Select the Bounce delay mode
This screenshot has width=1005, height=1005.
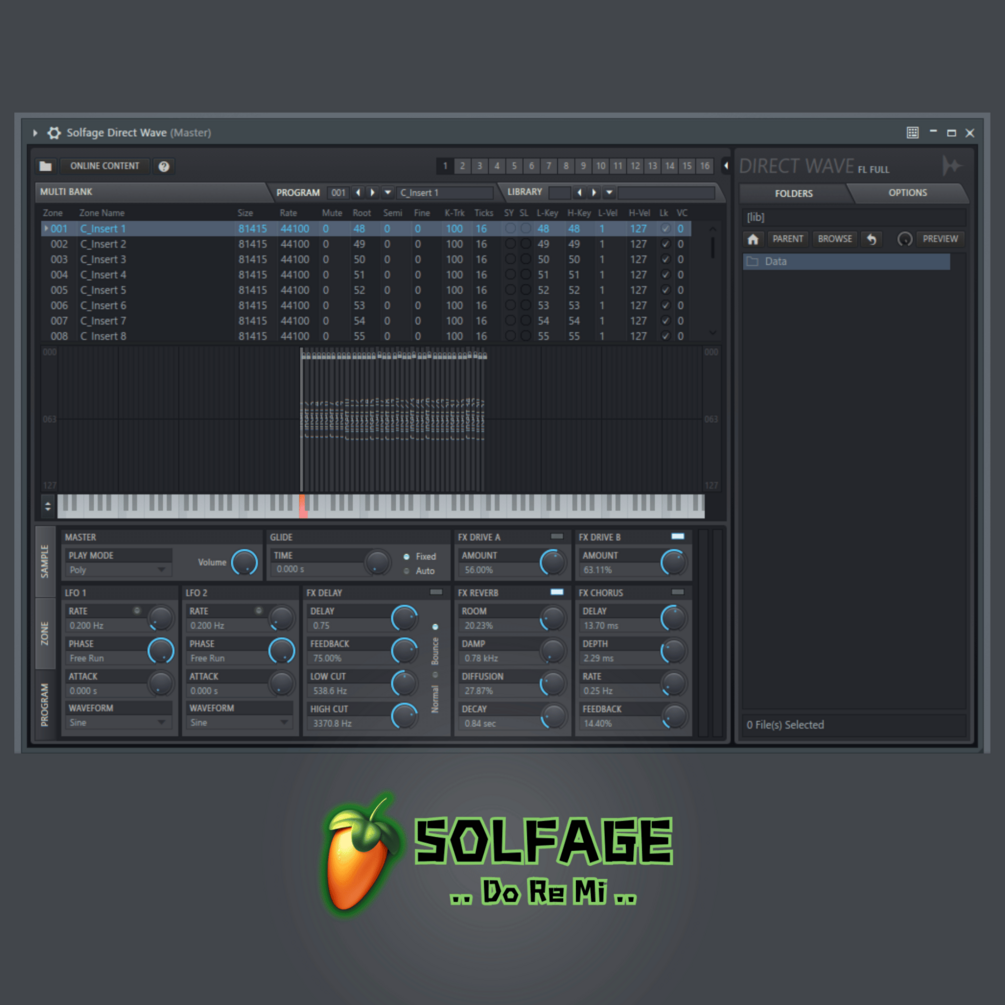pos(435,644)
